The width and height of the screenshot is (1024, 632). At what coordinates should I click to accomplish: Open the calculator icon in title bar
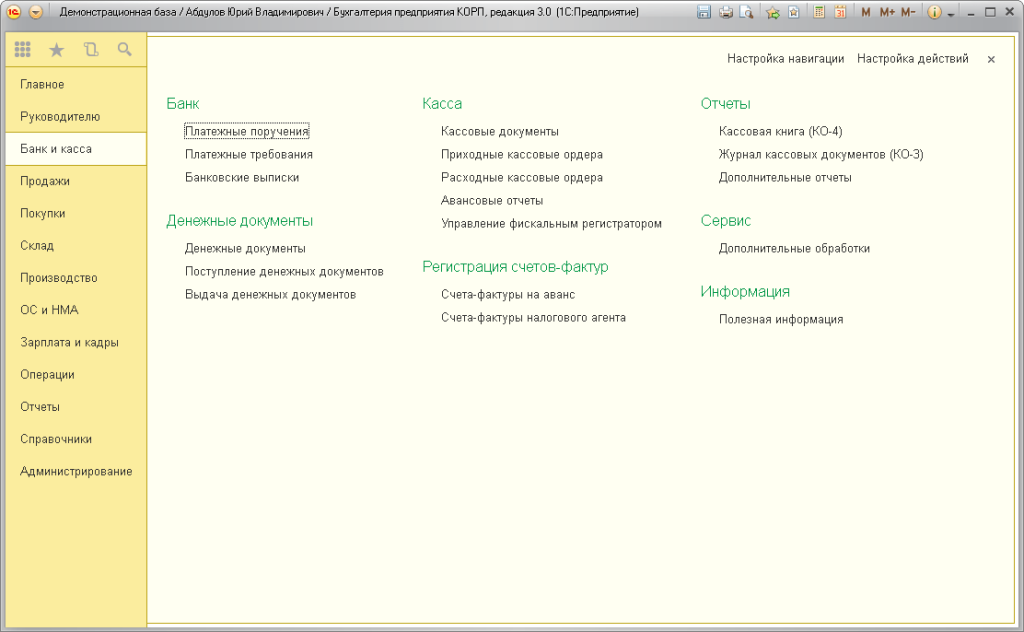pyautogui.click(x=819, y=12)
